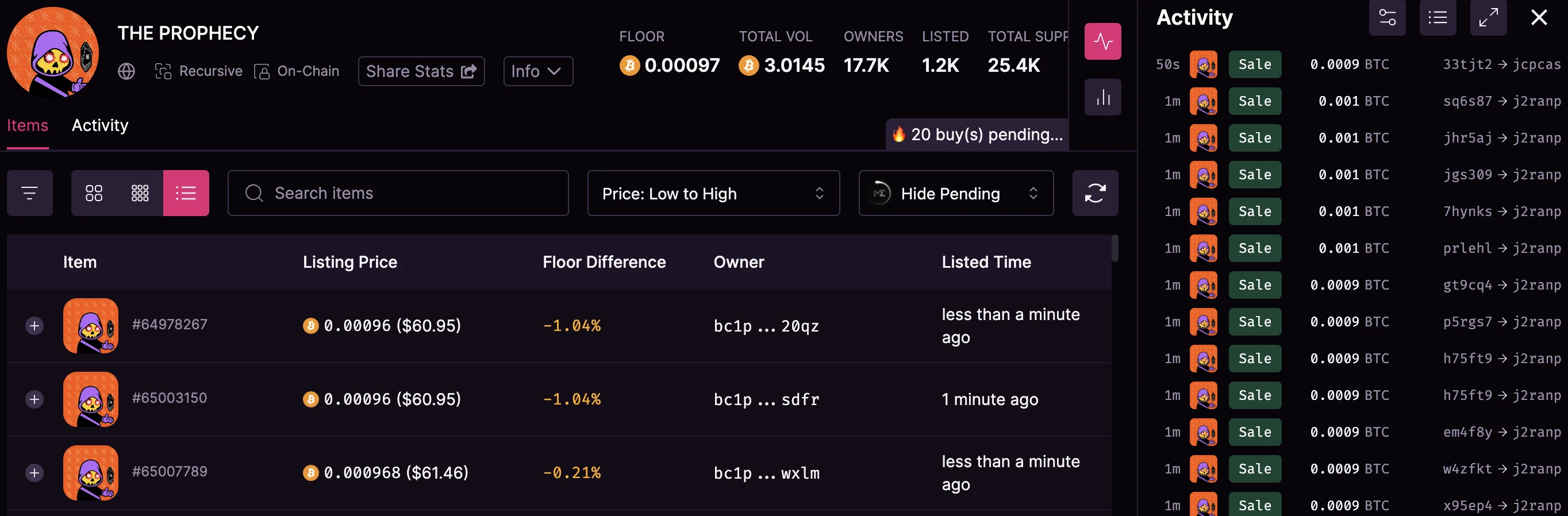Viewport: 1568px width, 516px height.
Task: Open the Price: Low to High sort dropdown
Action: pyautogui.click(x=713, y=194)
